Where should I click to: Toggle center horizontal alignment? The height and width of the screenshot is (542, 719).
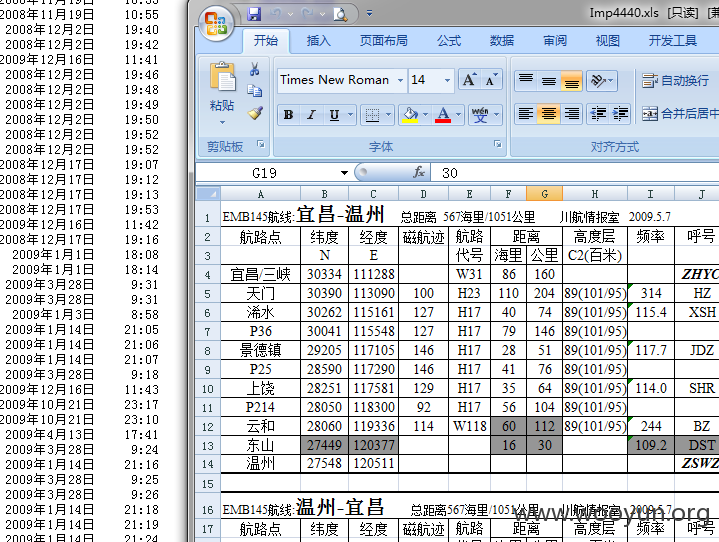[548, 113]
